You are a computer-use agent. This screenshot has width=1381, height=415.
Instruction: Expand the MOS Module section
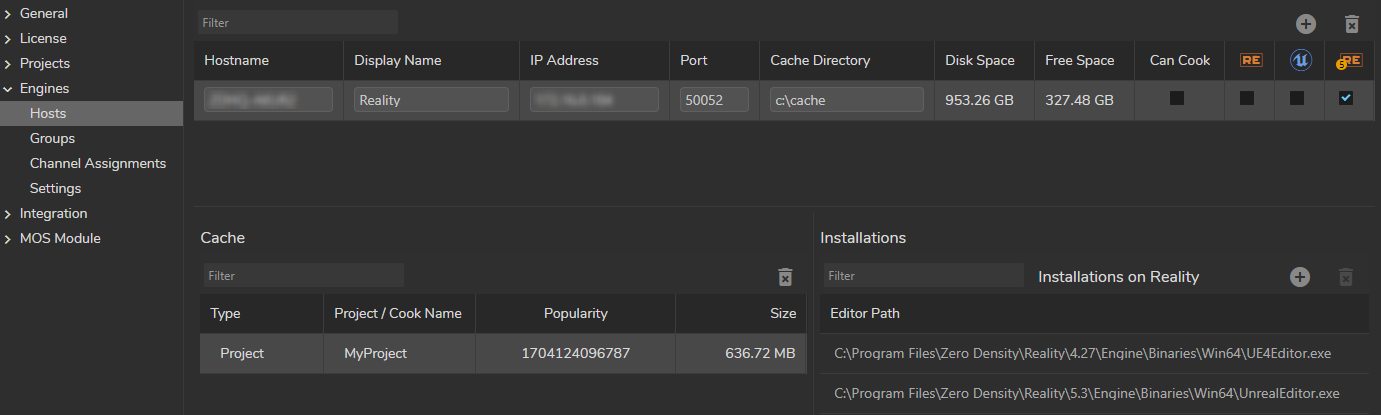8,239
